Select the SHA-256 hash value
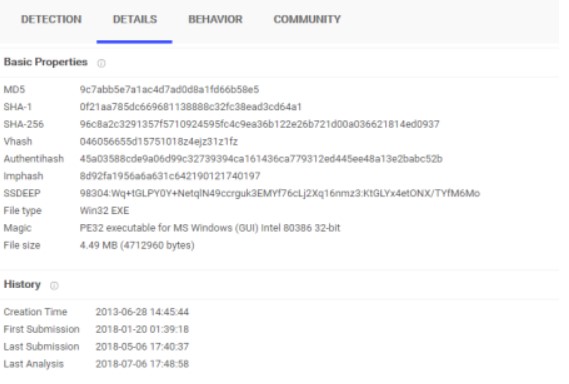Screen dimensions: 569x384 [259, 124]
